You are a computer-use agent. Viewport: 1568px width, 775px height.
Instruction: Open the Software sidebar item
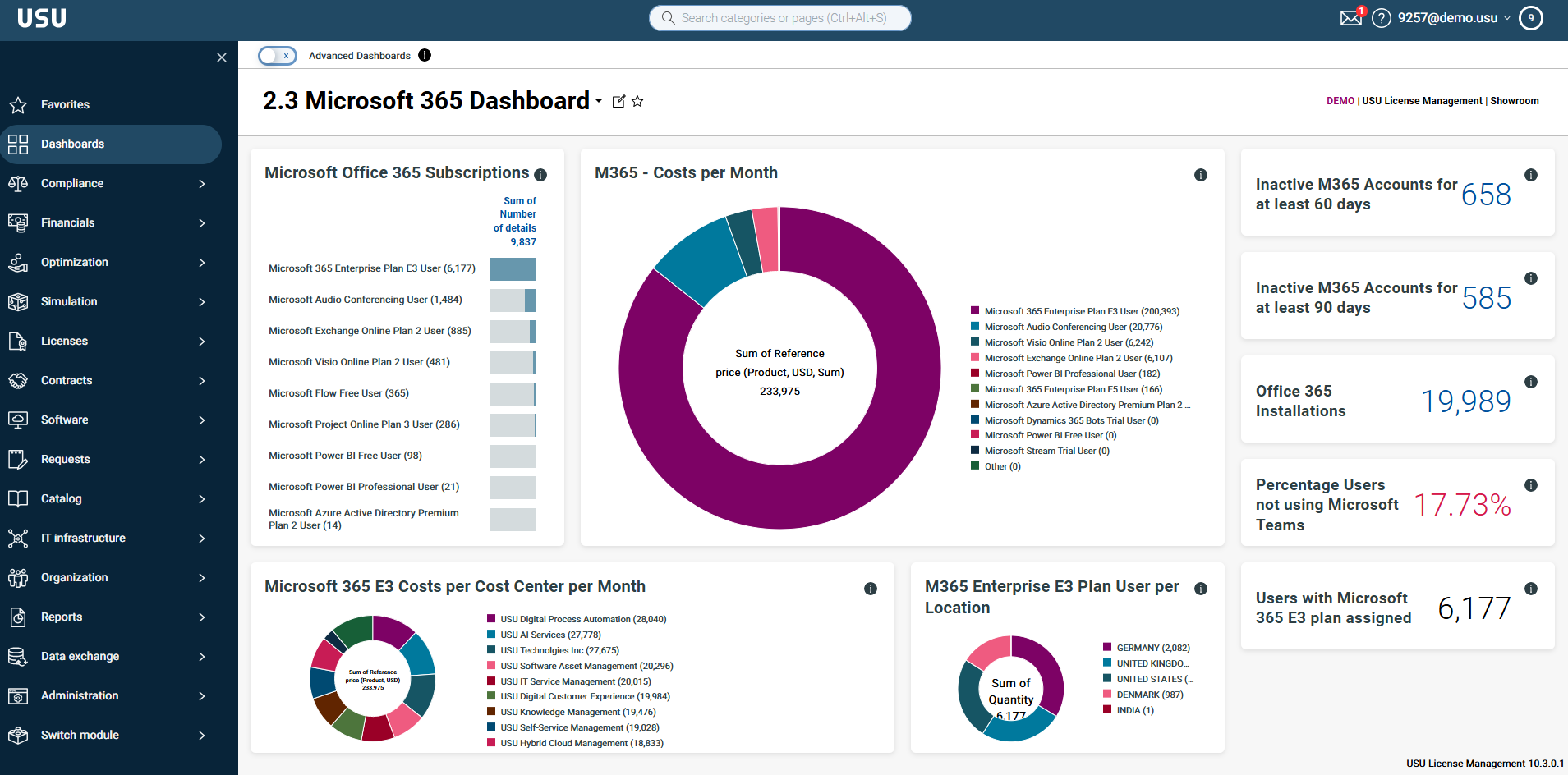pyautogui.click(x=111, y=420)
